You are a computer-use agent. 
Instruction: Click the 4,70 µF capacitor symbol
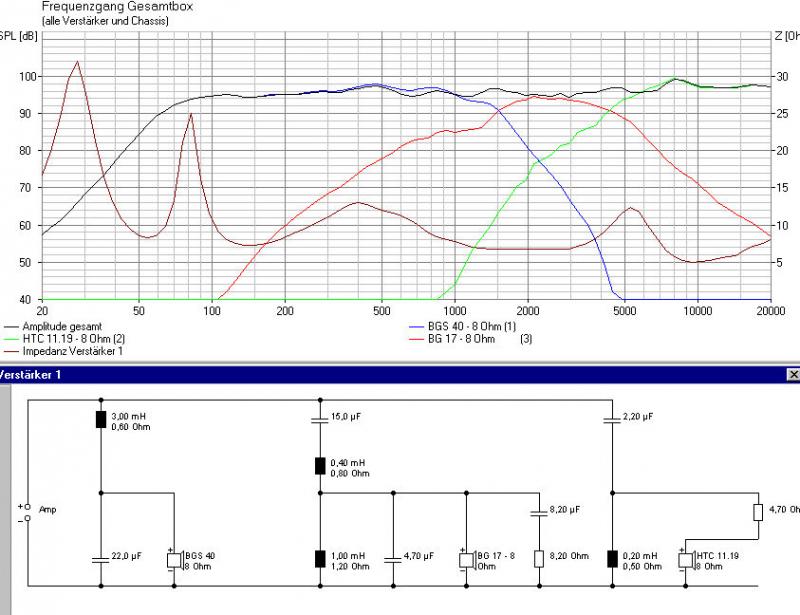coord(393,560)
